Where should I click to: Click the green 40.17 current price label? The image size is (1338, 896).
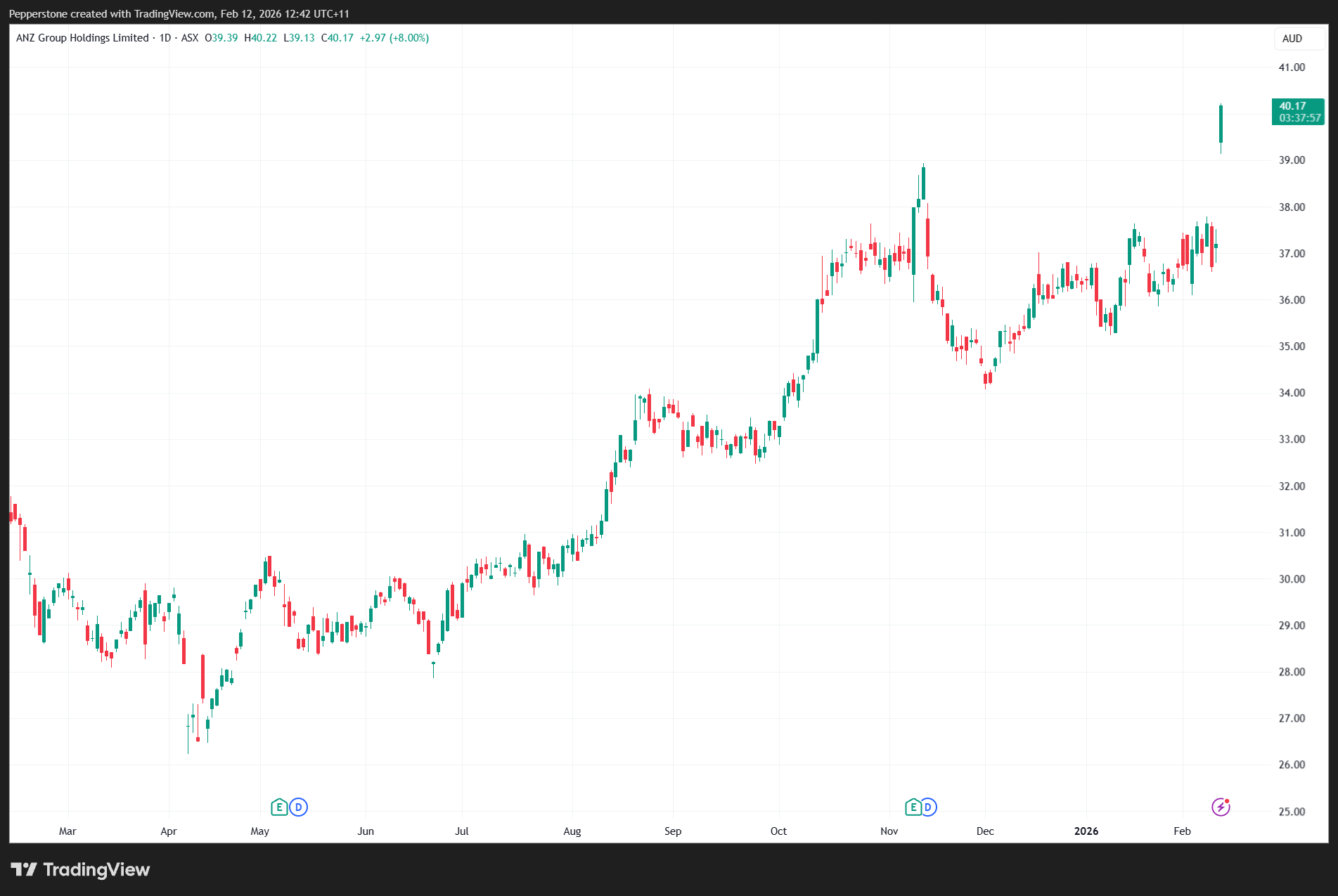point(1298,112)
